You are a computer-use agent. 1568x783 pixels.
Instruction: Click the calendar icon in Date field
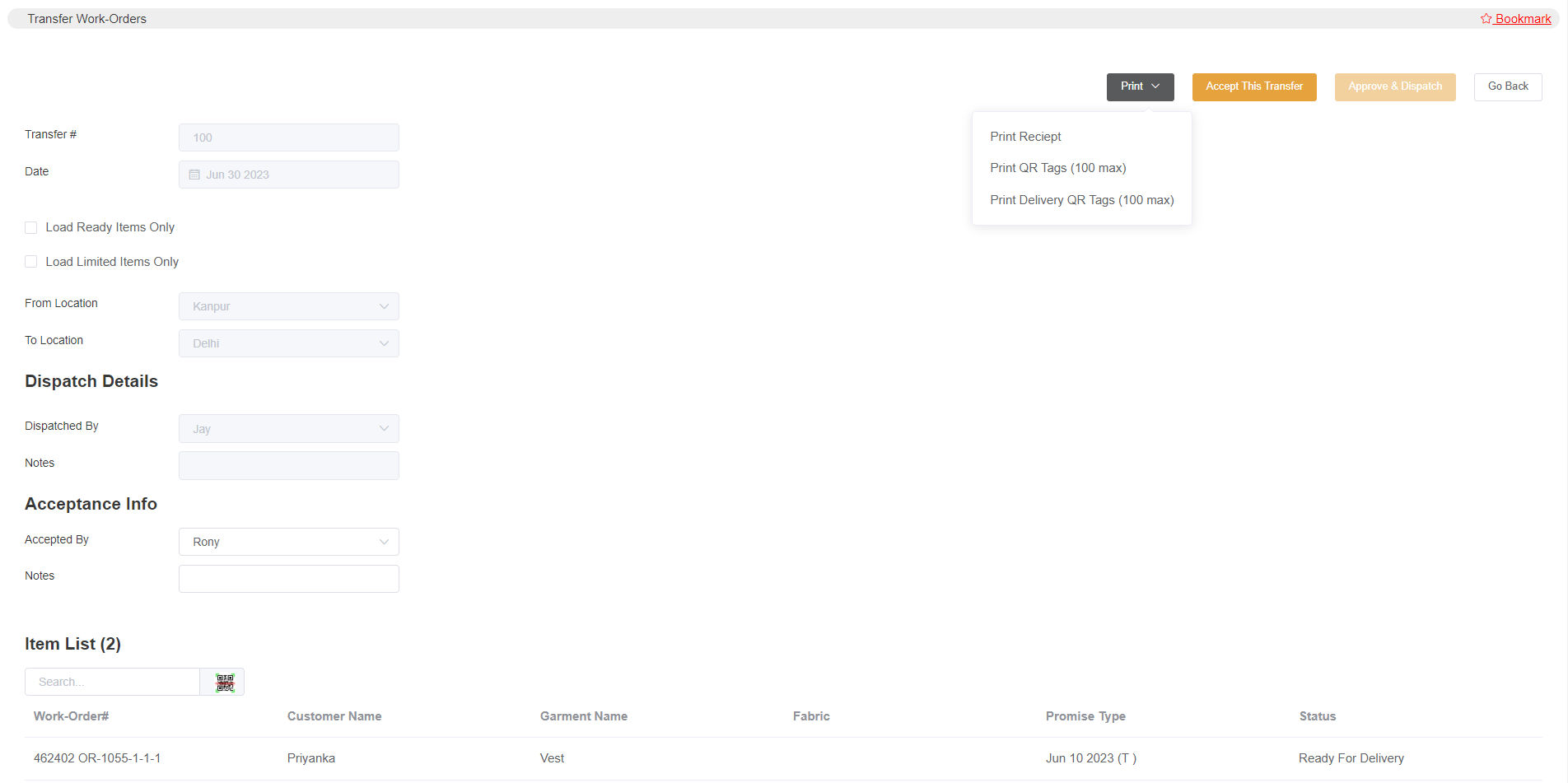coord(194,175)
